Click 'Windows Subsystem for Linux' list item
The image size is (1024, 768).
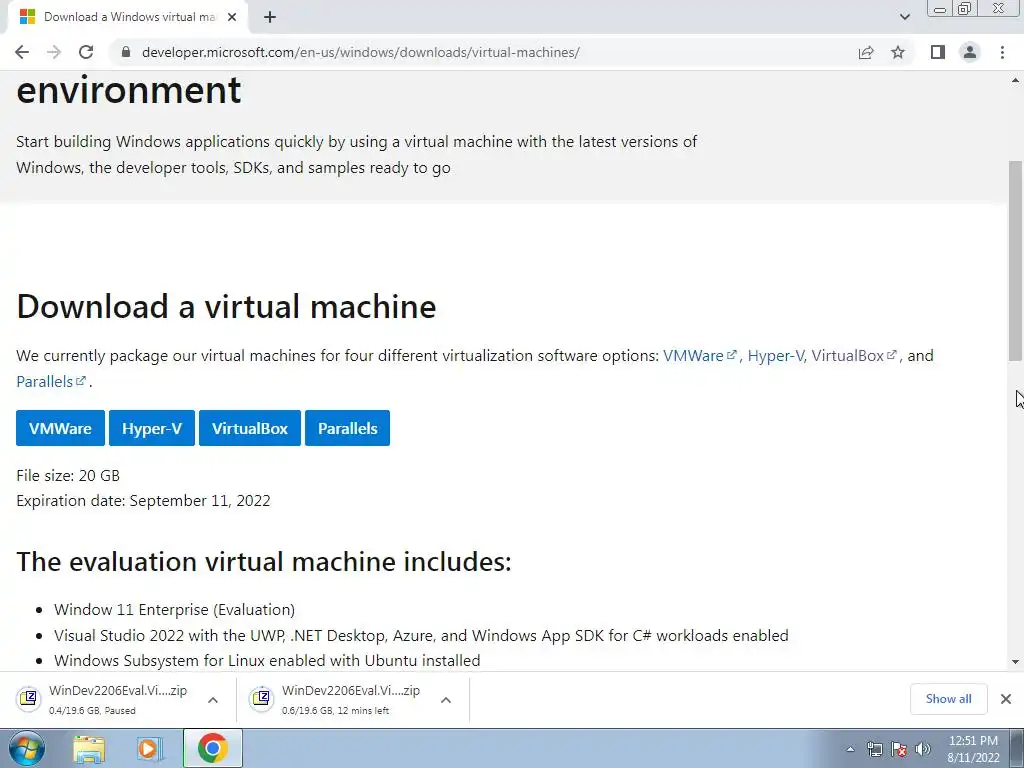(267, 660)
